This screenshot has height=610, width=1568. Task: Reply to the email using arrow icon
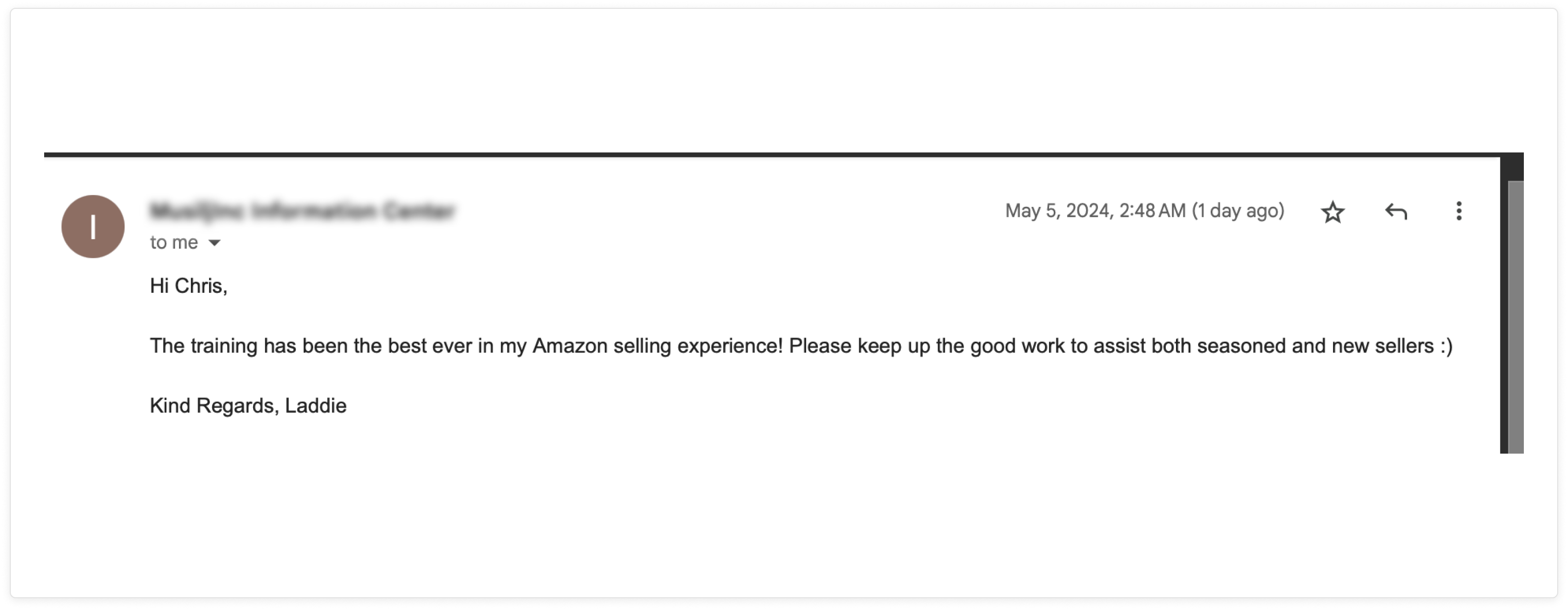point(1396,212)
